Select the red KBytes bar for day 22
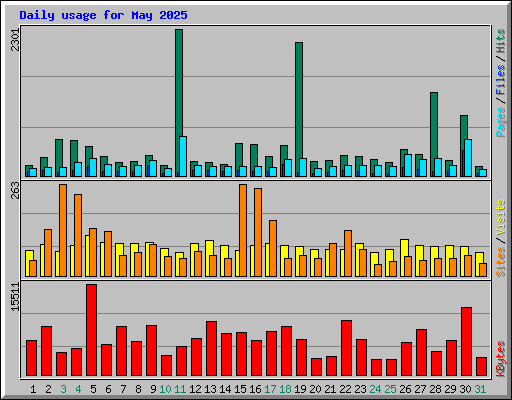Screen dimensions: 512x400 (346, 348)
